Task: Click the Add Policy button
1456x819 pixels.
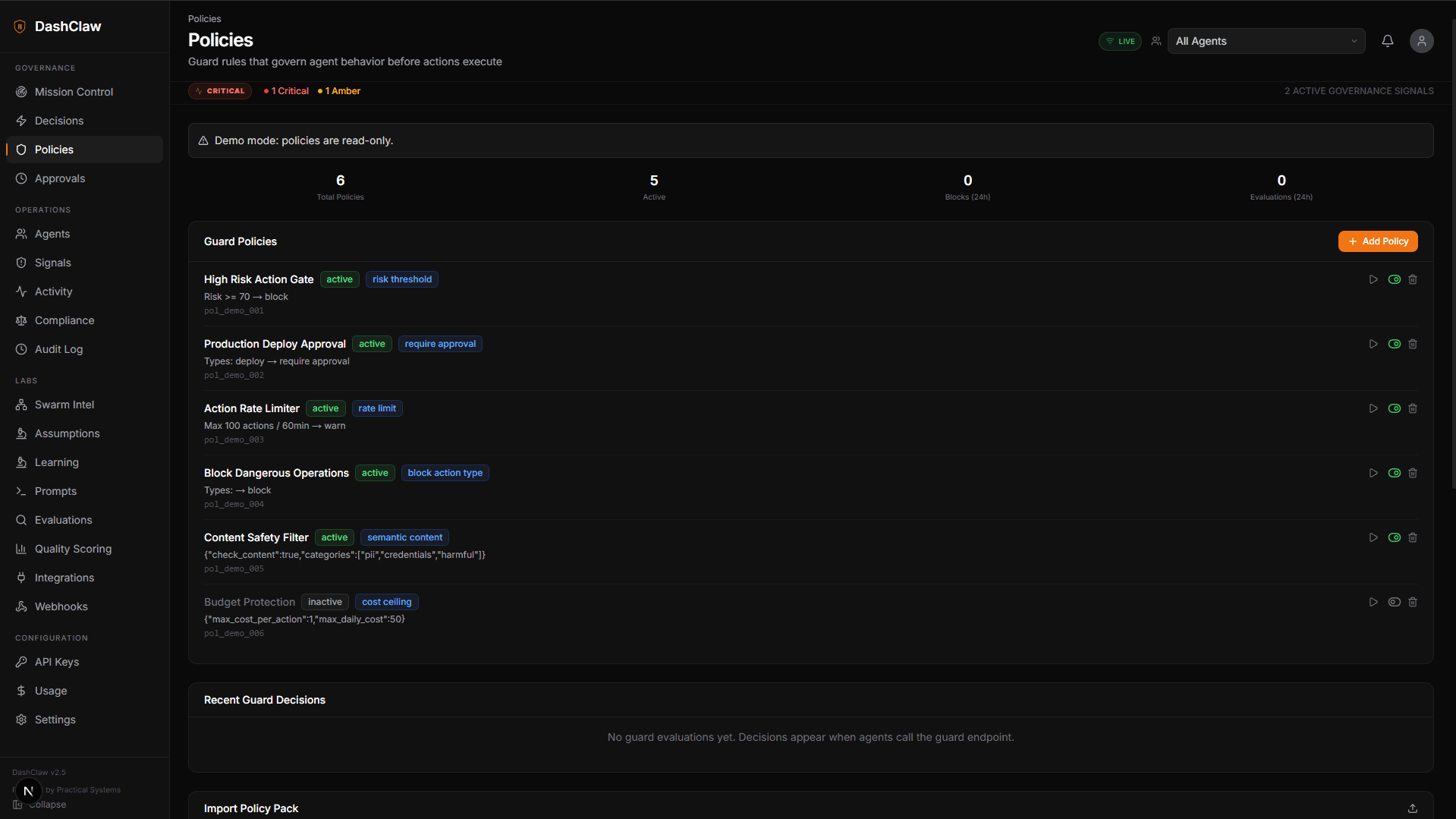Action: point(1378,241)
